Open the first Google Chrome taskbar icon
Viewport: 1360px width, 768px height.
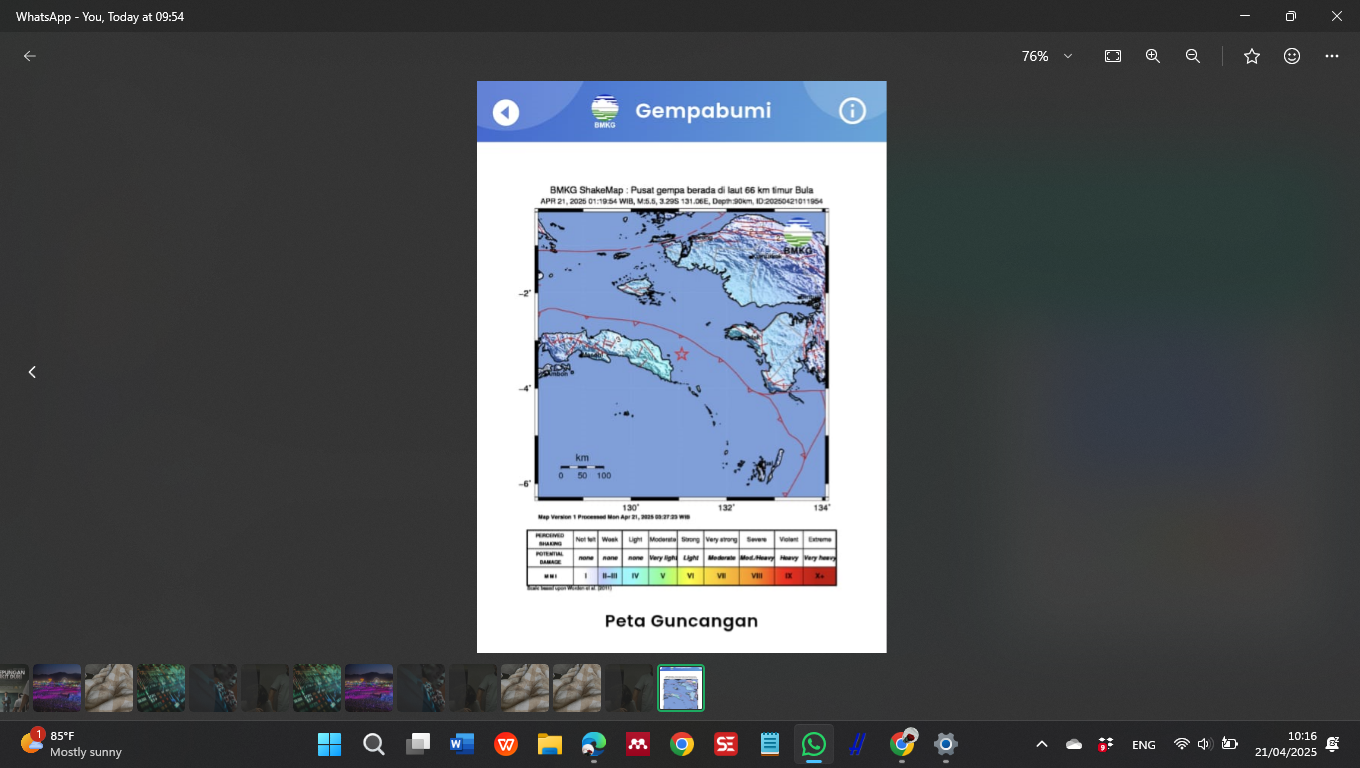682,744
